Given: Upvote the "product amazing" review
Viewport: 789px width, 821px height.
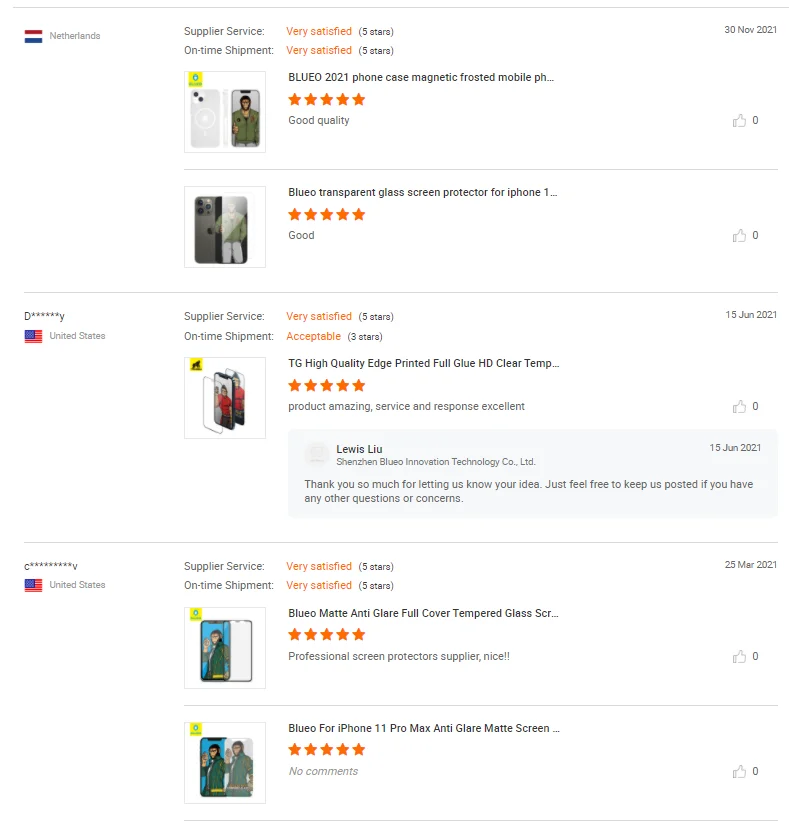Looking at the screenshot, I should 739,407.
